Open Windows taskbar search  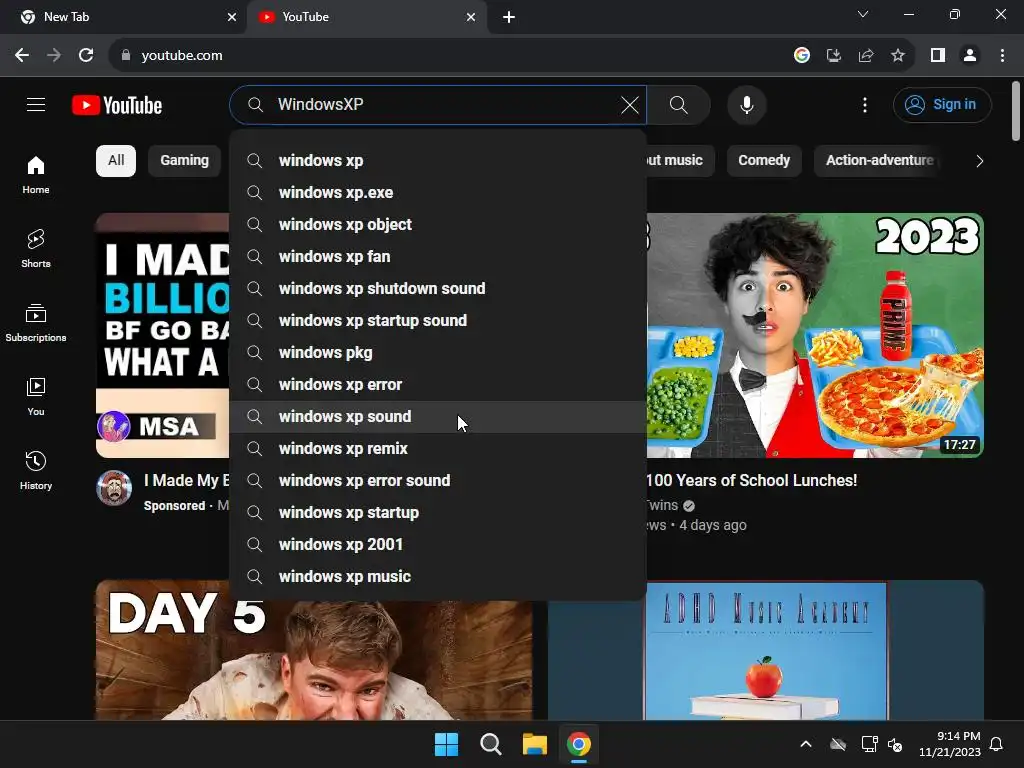click(x=490, y=744)
